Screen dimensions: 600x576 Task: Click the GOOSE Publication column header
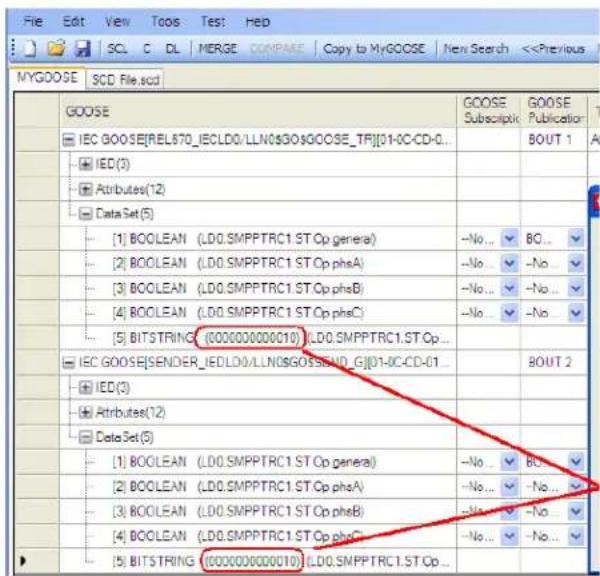tap(554, 111)
